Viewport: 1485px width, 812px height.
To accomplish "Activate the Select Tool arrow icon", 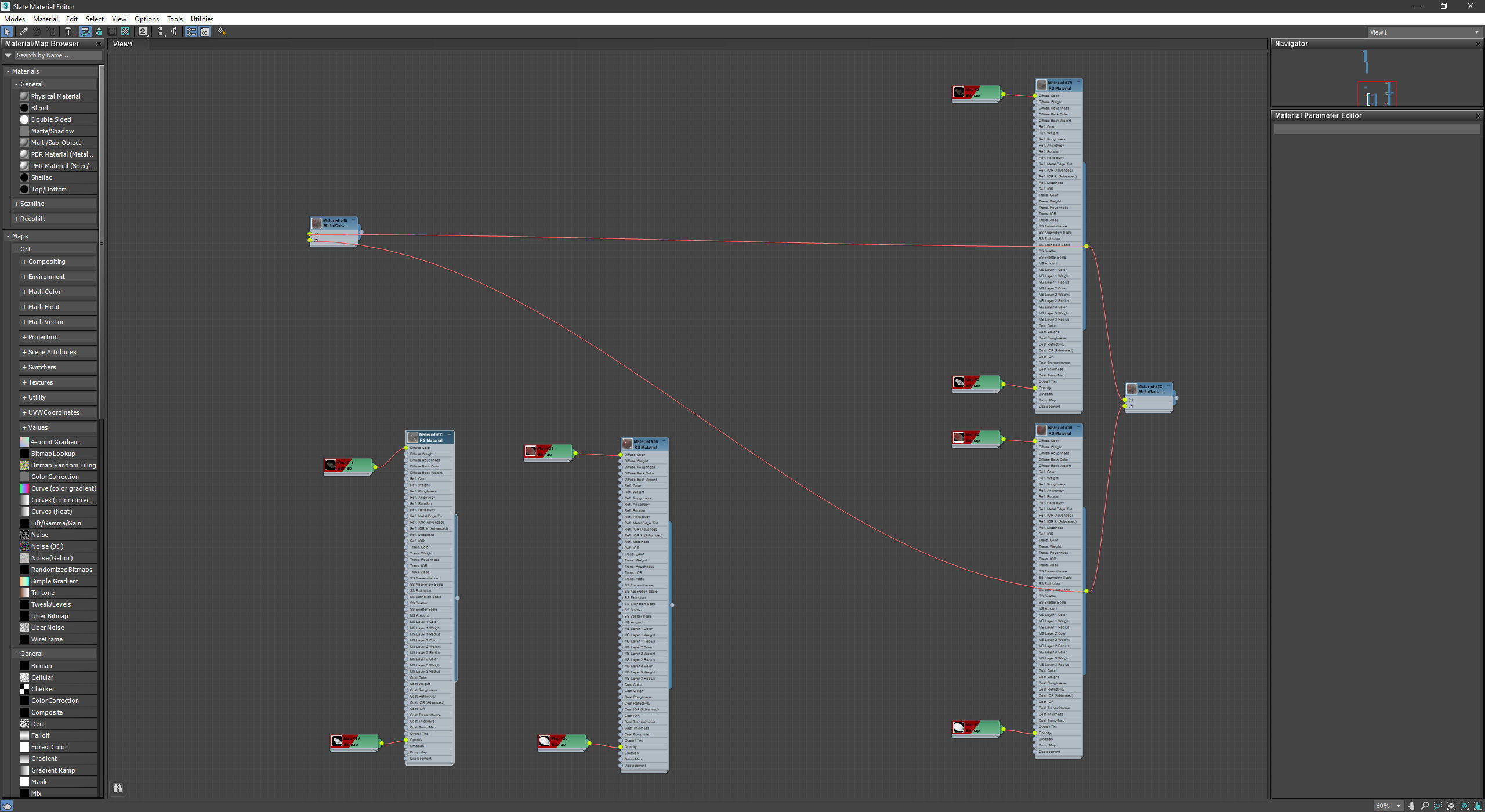I will coord(7,32).
